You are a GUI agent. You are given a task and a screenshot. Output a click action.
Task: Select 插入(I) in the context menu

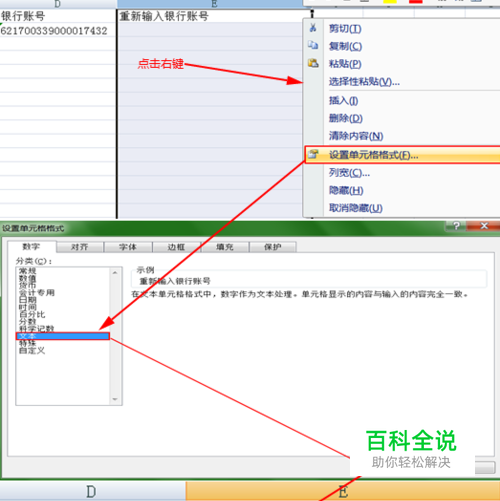(343, 100)
